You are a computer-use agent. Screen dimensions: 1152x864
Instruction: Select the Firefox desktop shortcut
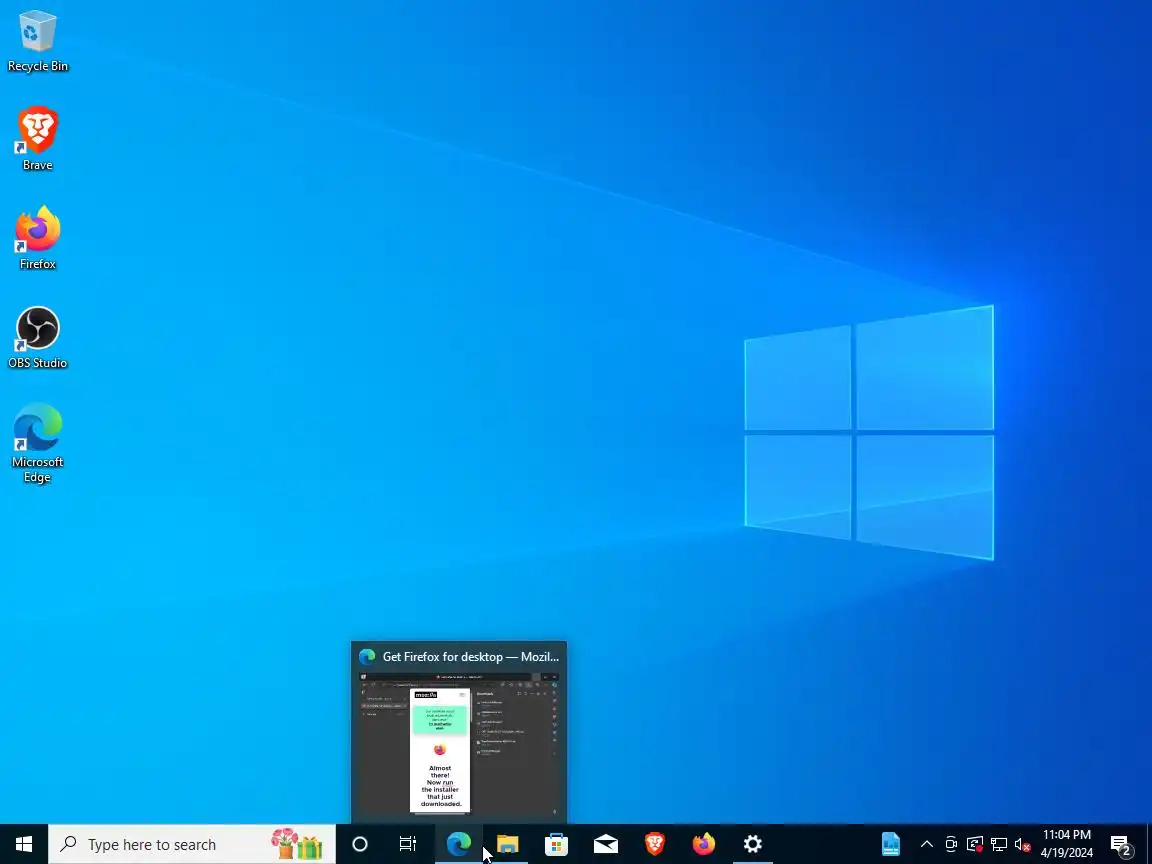(x=37, y=238)
